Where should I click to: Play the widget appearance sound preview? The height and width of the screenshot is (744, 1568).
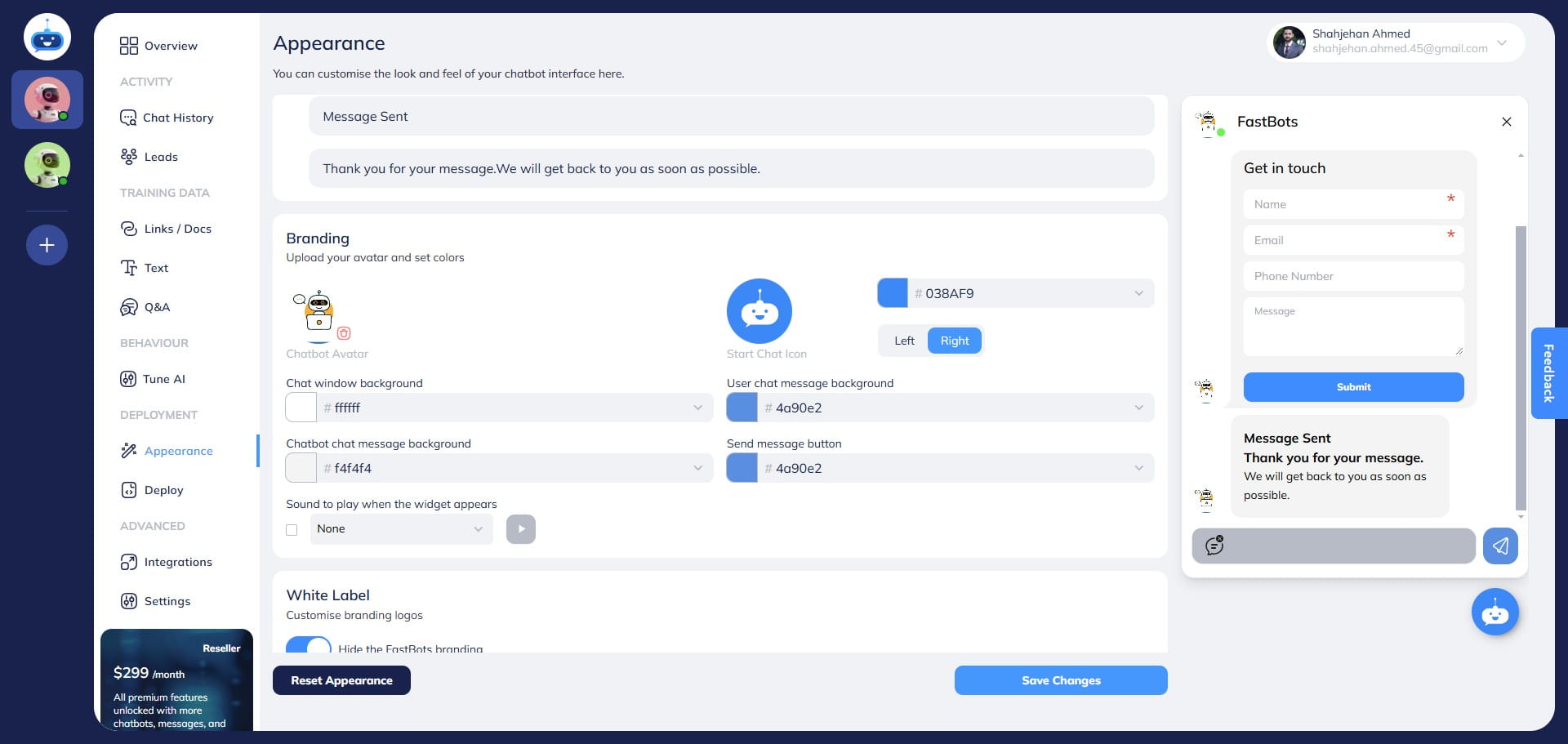click(x=520, y=529)
